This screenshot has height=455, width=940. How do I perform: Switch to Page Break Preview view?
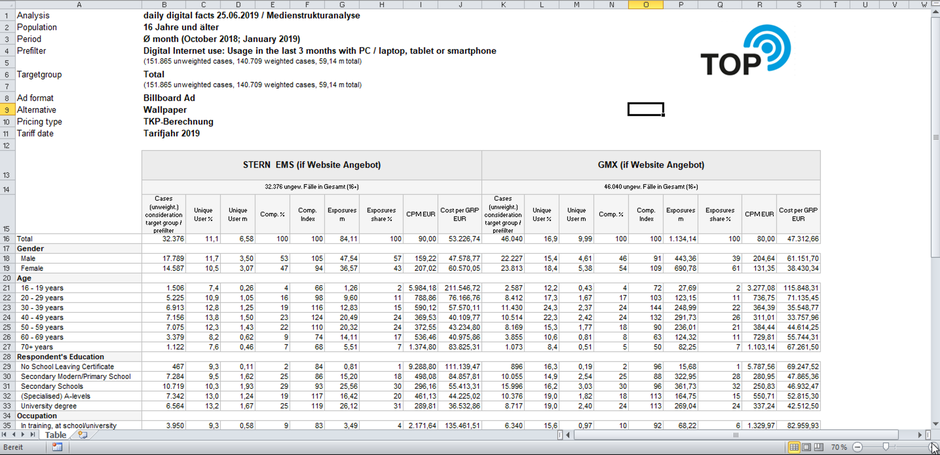[x=819, y=447]
